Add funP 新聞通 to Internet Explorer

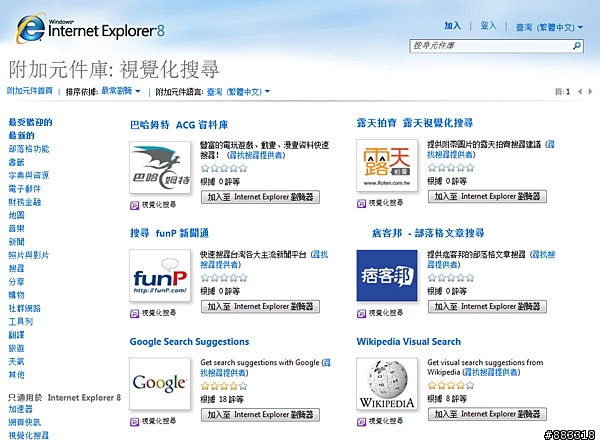(x=260, y=306)
